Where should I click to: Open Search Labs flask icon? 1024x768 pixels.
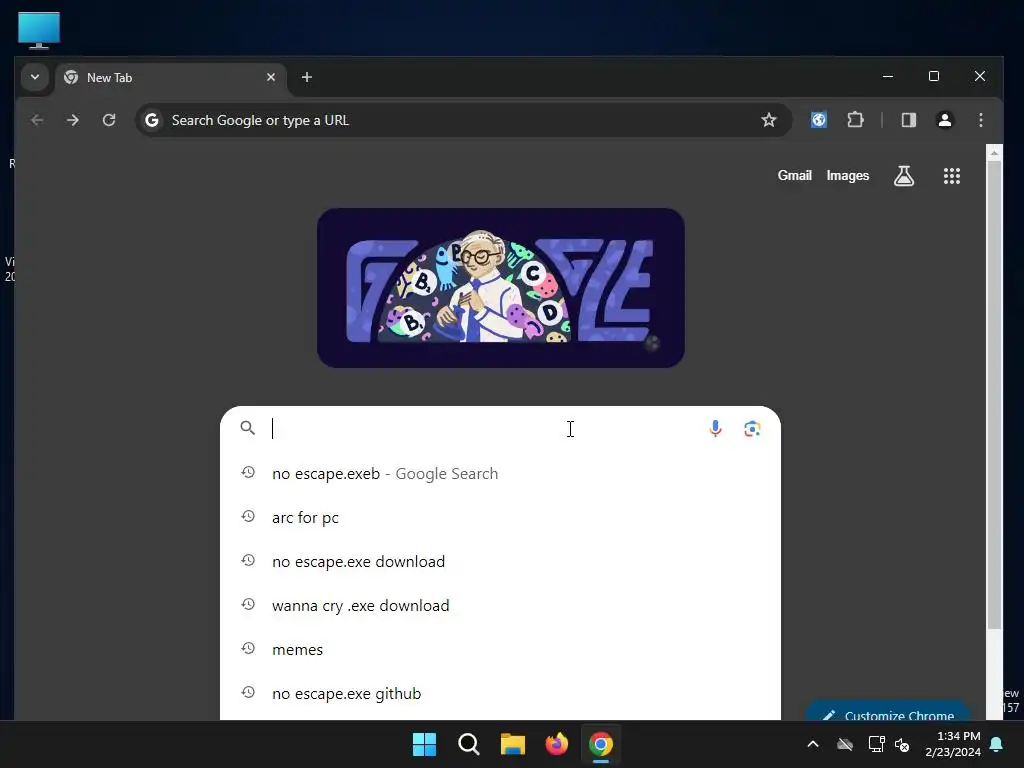[x=904, y=176]
